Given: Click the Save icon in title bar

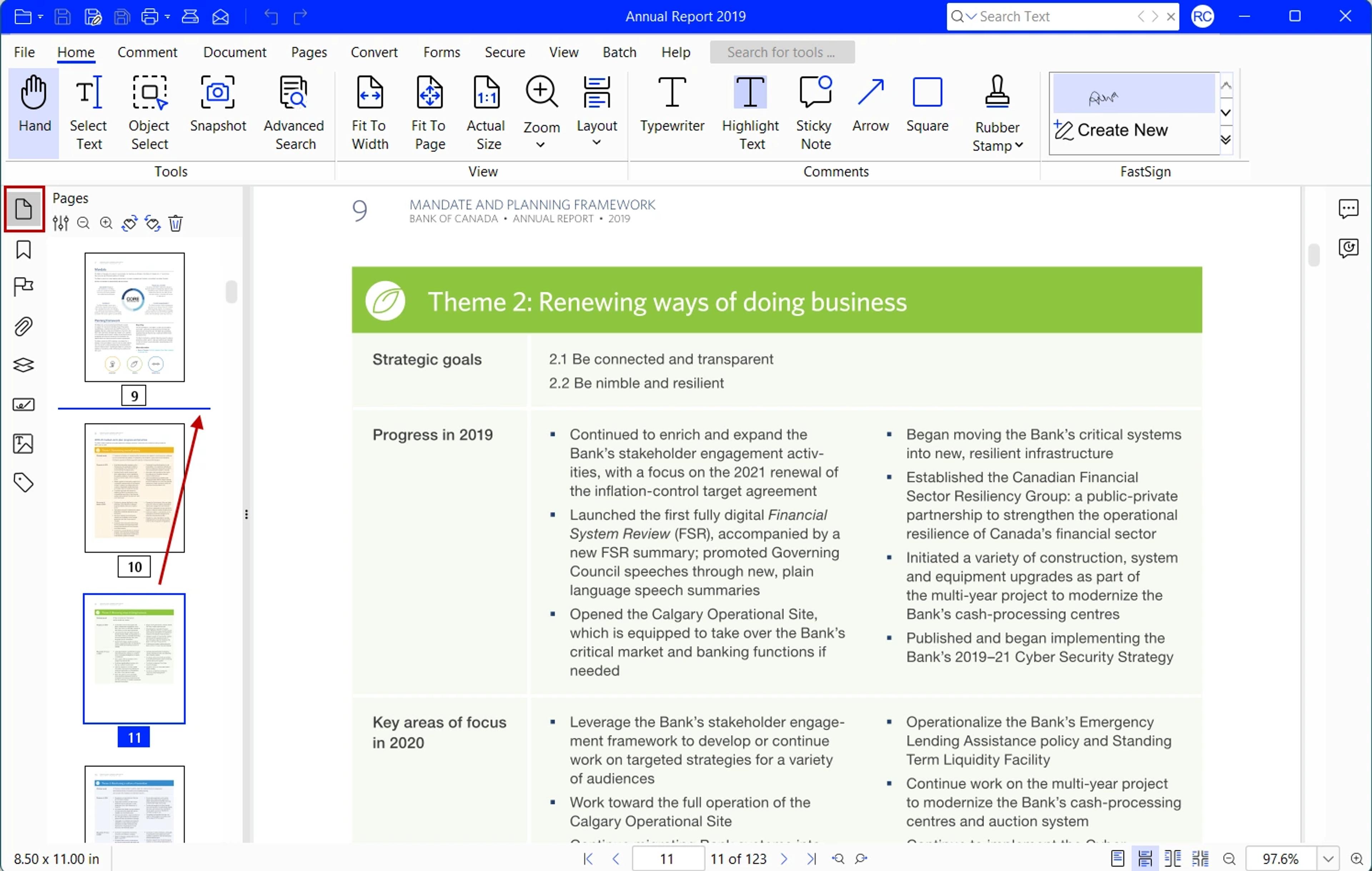Looking at the screenshot, I should click(x=62, y=16).
